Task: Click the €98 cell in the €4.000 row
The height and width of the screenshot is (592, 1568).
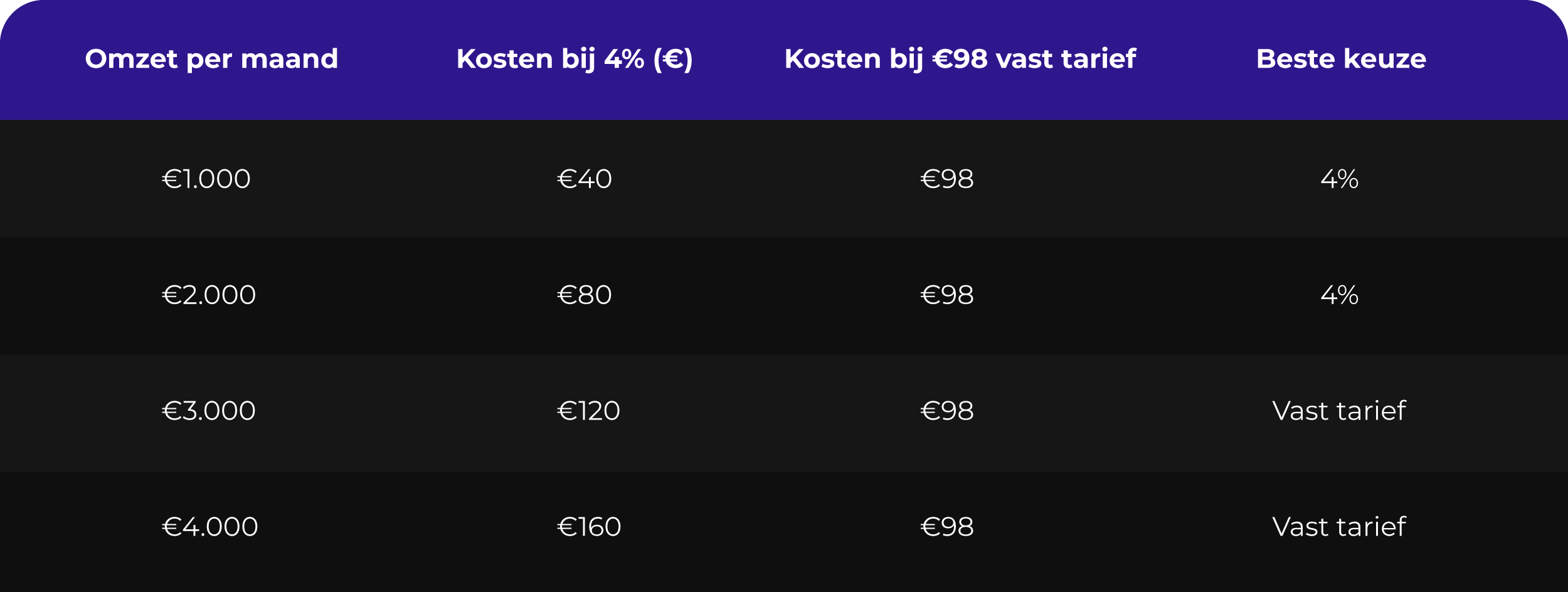Action: (x=947, y=527)
